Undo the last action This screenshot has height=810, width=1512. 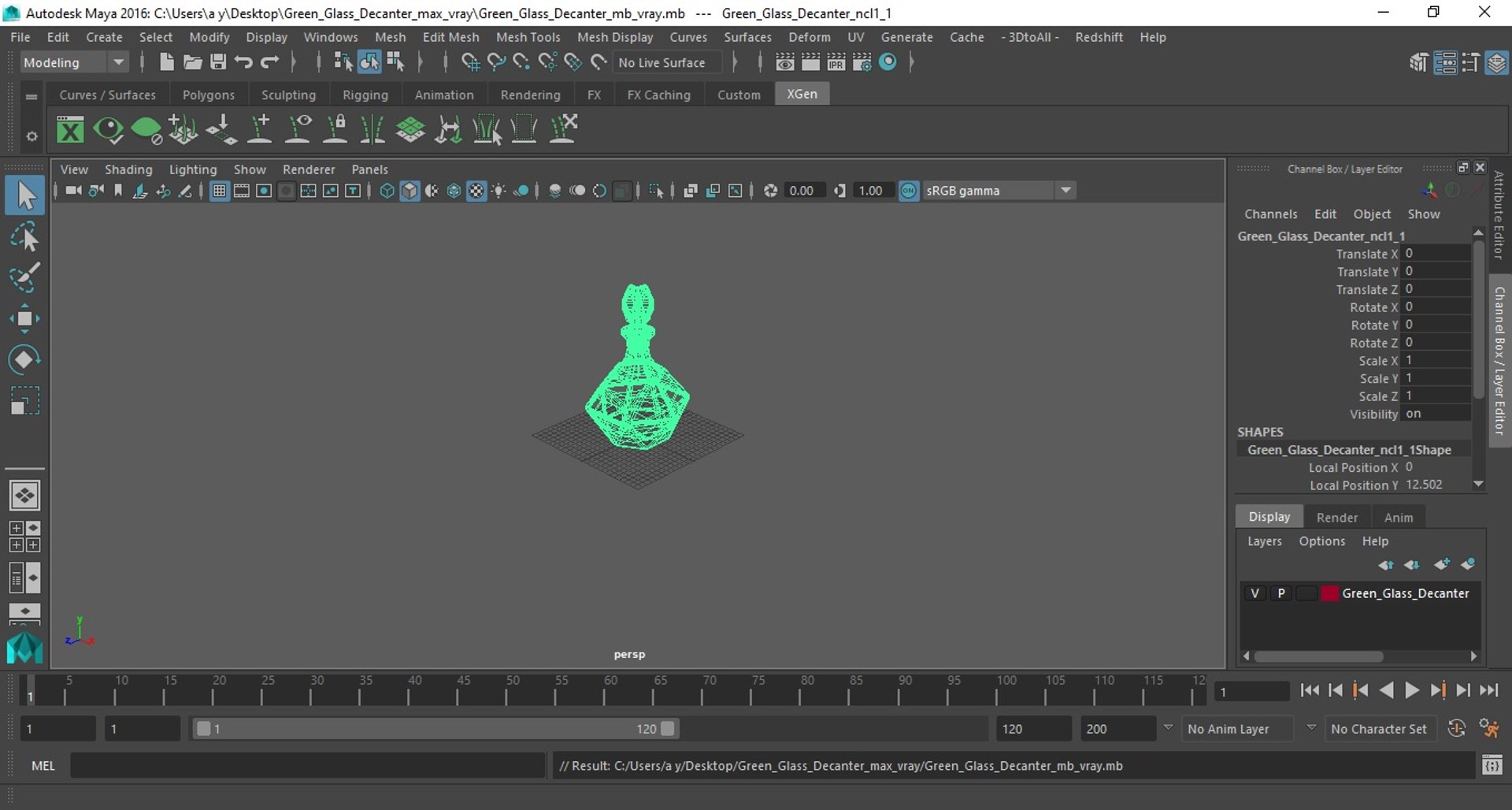pos(243,62)
